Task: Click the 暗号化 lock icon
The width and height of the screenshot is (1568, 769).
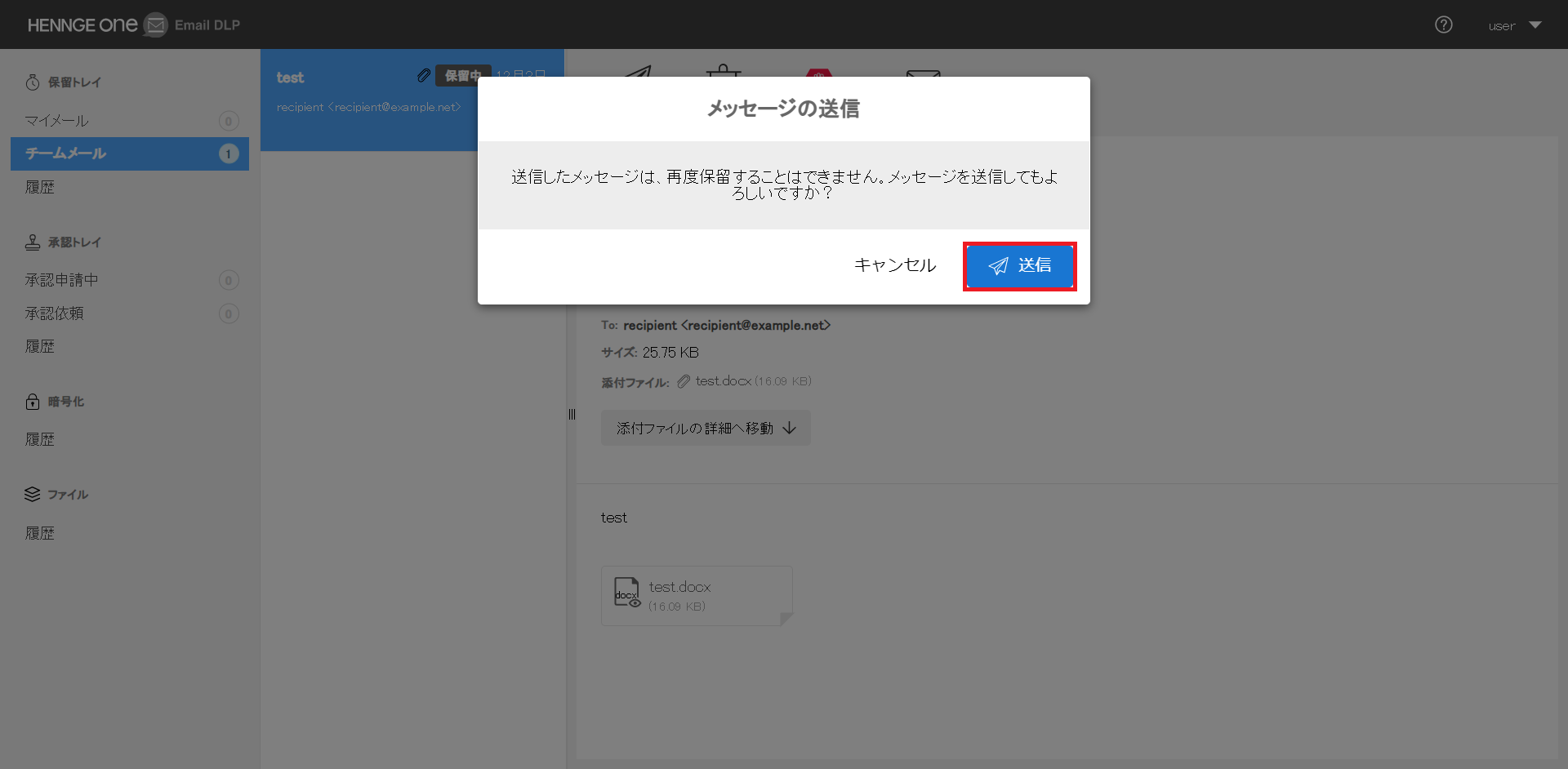Action: [x=33, y=401]
